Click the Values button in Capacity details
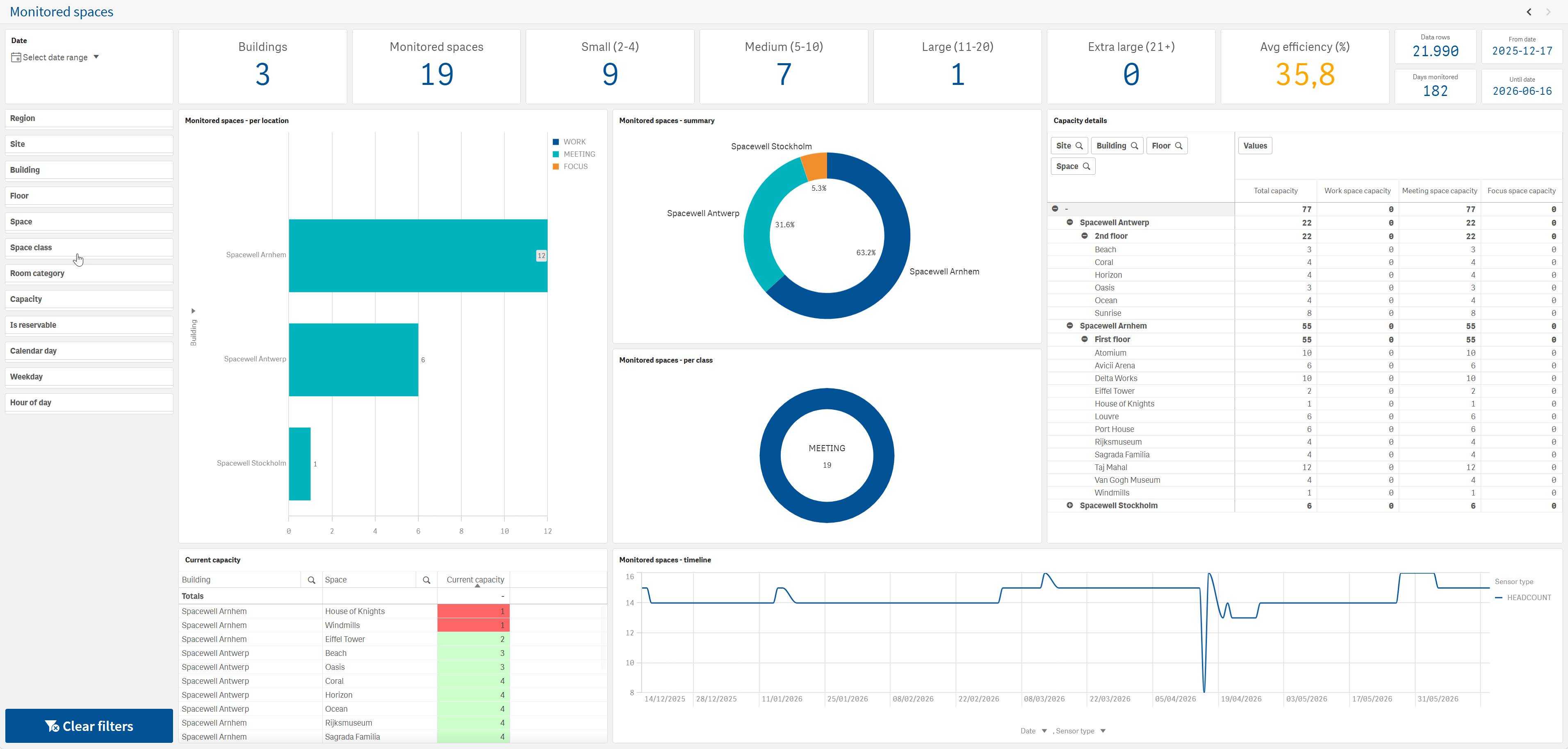1568x749 pixels. tap(1255, 146)
